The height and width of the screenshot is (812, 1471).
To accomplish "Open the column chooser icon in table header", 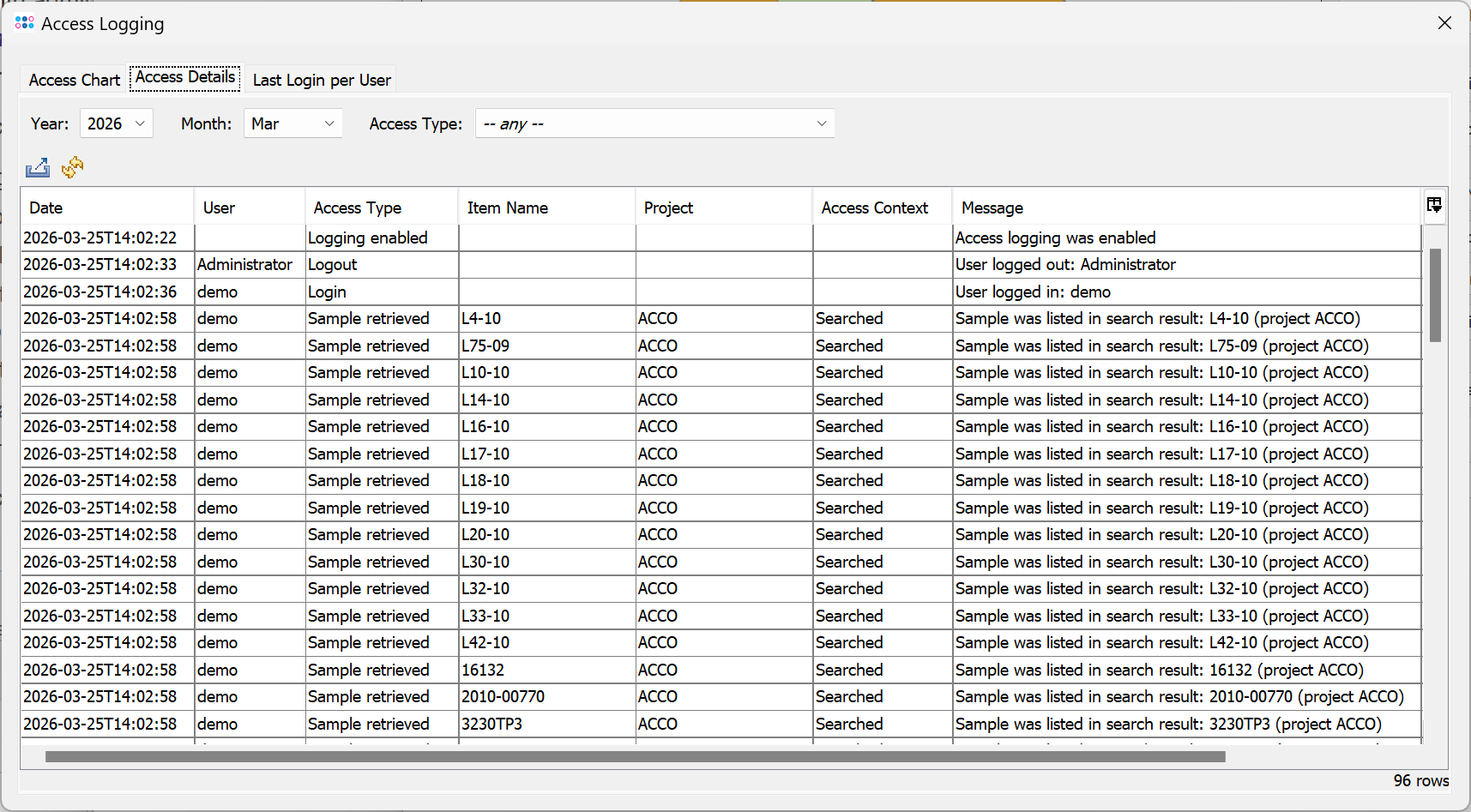I will pyautogui.click(x=1434, y=206).
